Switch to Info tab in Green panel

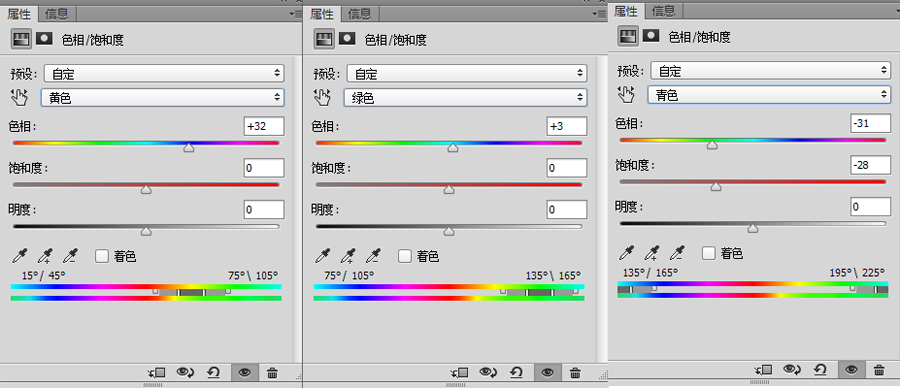coord(359,14)
